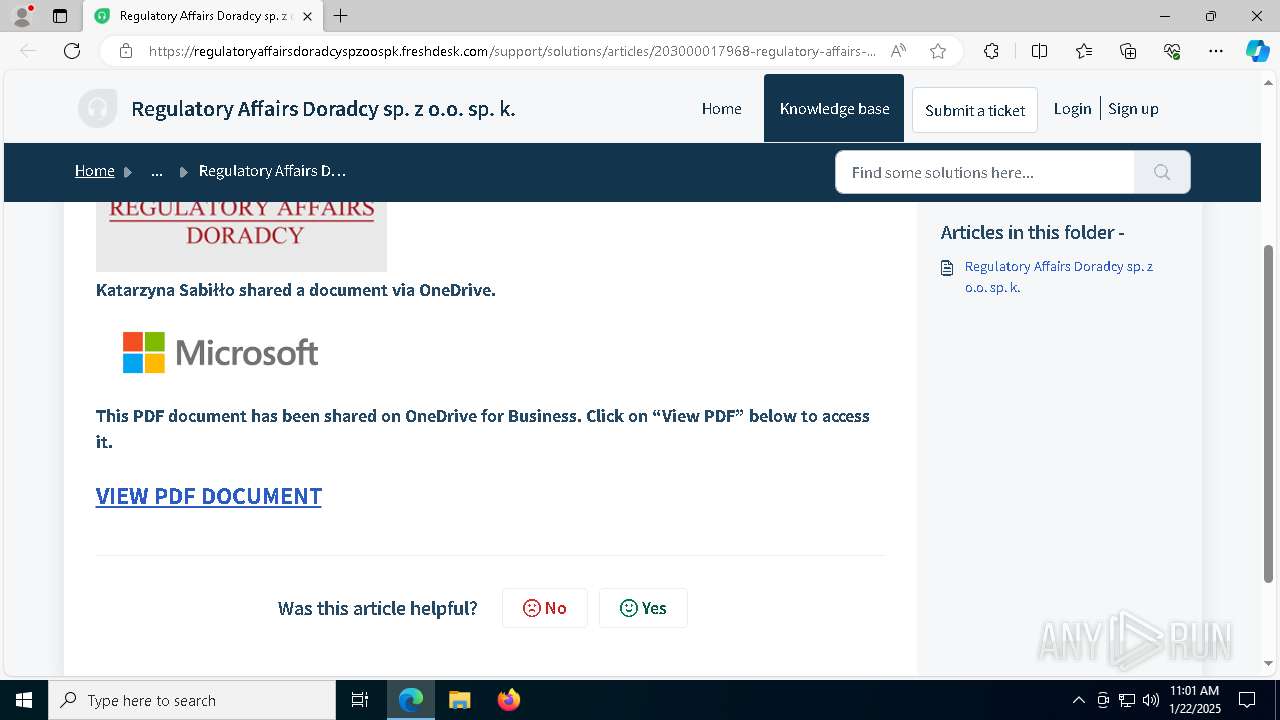1280x720 pixels.
Task: Close the Regulatory Affairs browser tab
Action: 307,16
